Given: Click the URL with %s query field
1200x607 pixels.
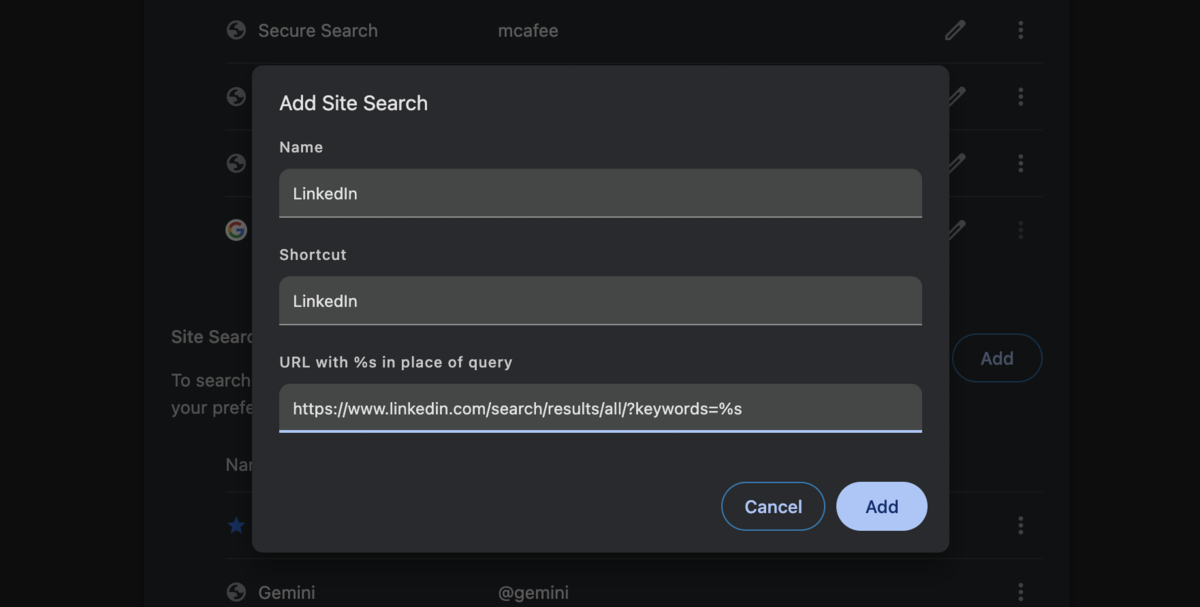Looking at the screenshot, I should point(600,408).
